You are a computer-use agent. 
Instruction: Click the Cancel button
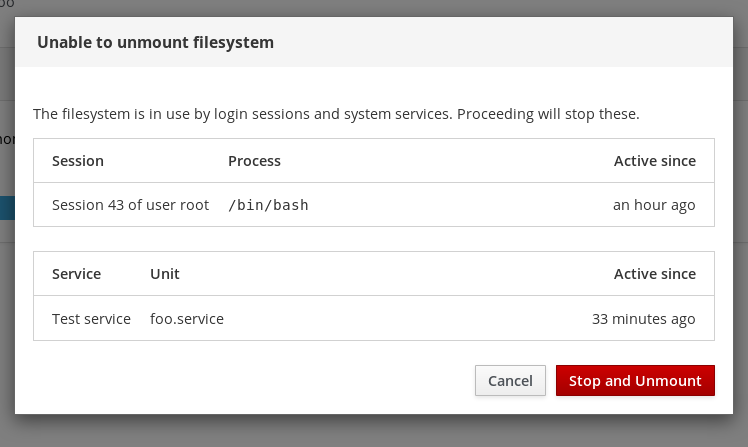pos(510,381)
